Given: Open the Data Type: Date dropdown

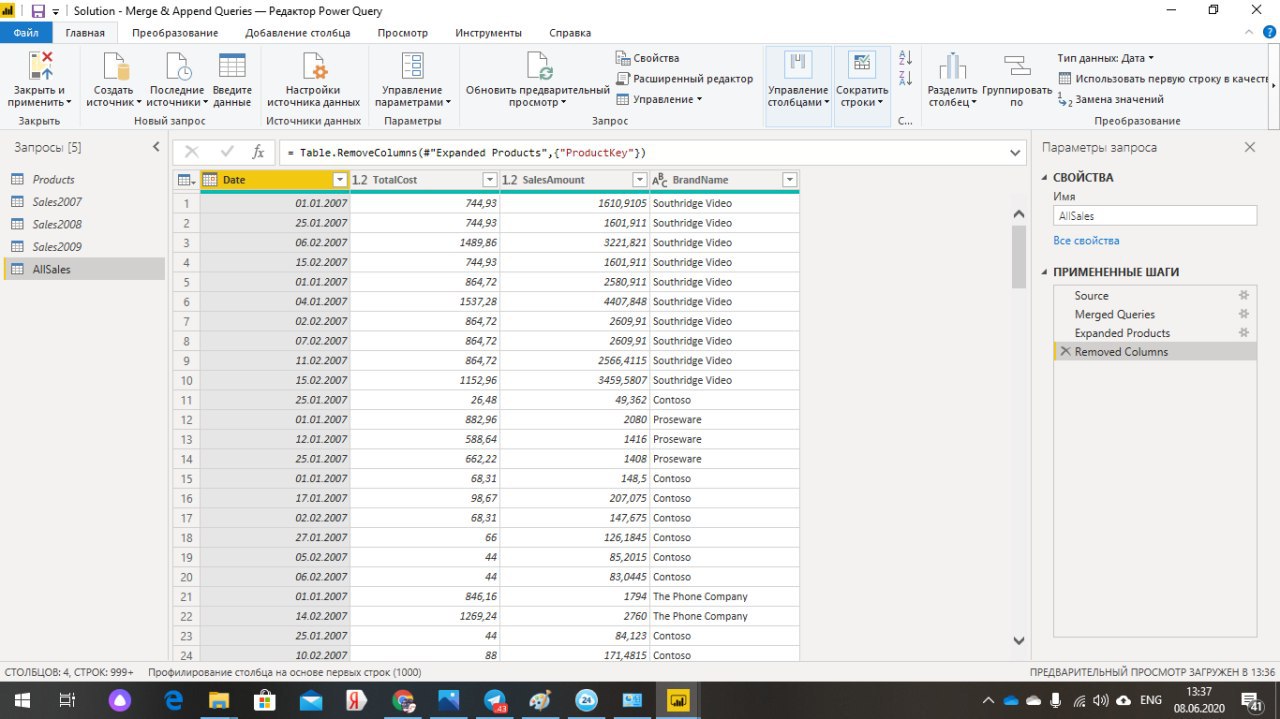Looking at the screenshot, I should pyautogui.click(x=1105, y=58).
